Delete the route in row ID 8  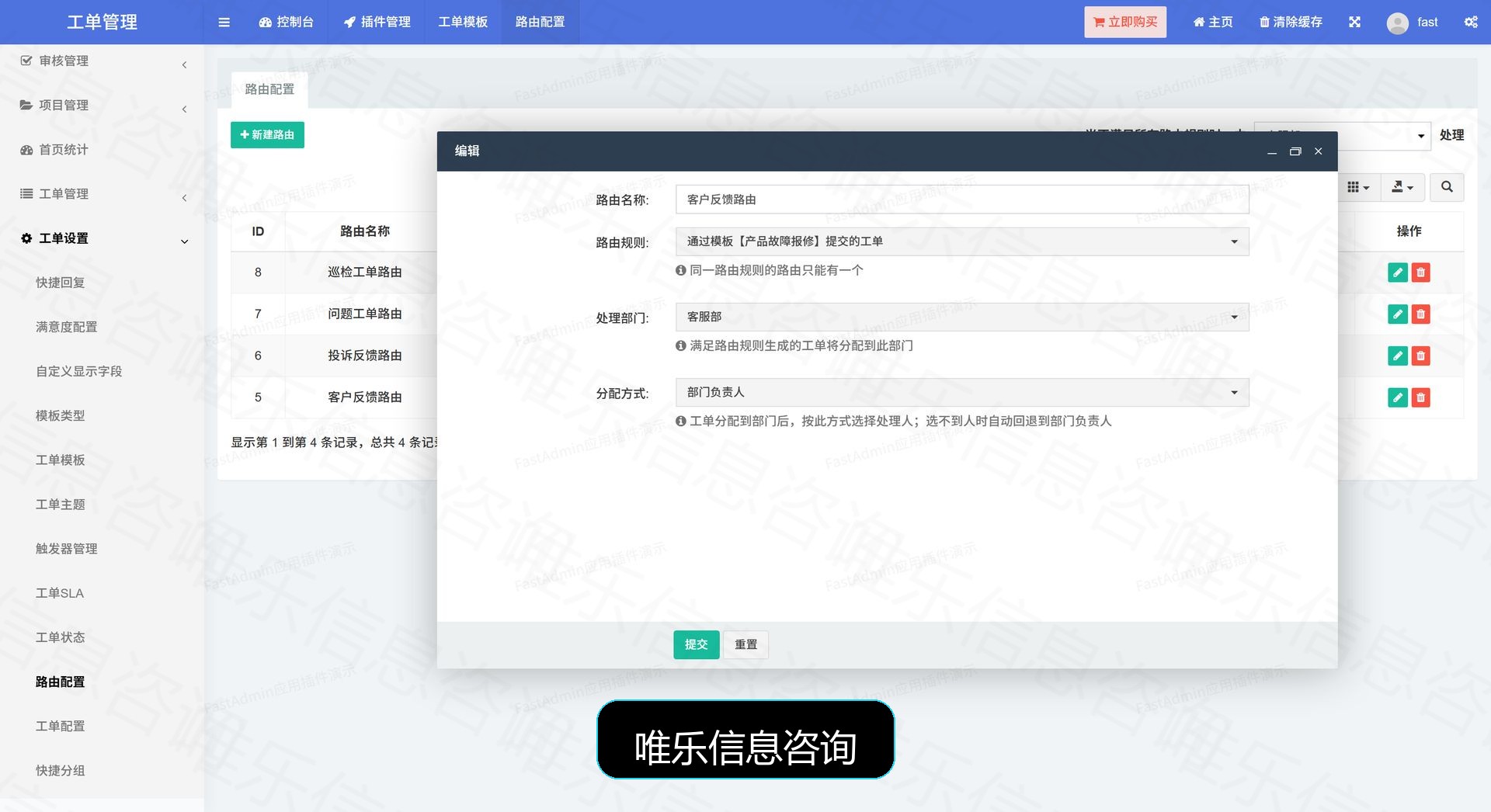(x=1420, y=272)
